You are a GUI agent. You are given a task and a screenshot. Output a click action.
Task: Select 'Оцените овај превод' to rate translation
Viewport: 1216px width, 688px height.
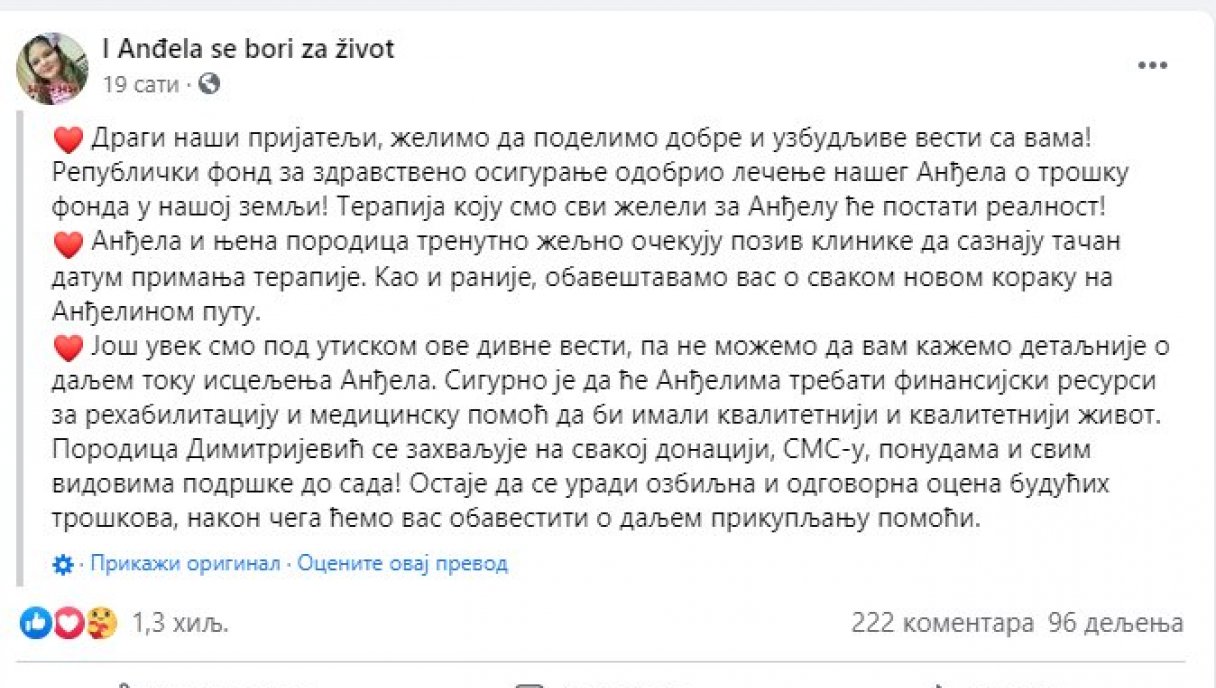pos(402,564)
